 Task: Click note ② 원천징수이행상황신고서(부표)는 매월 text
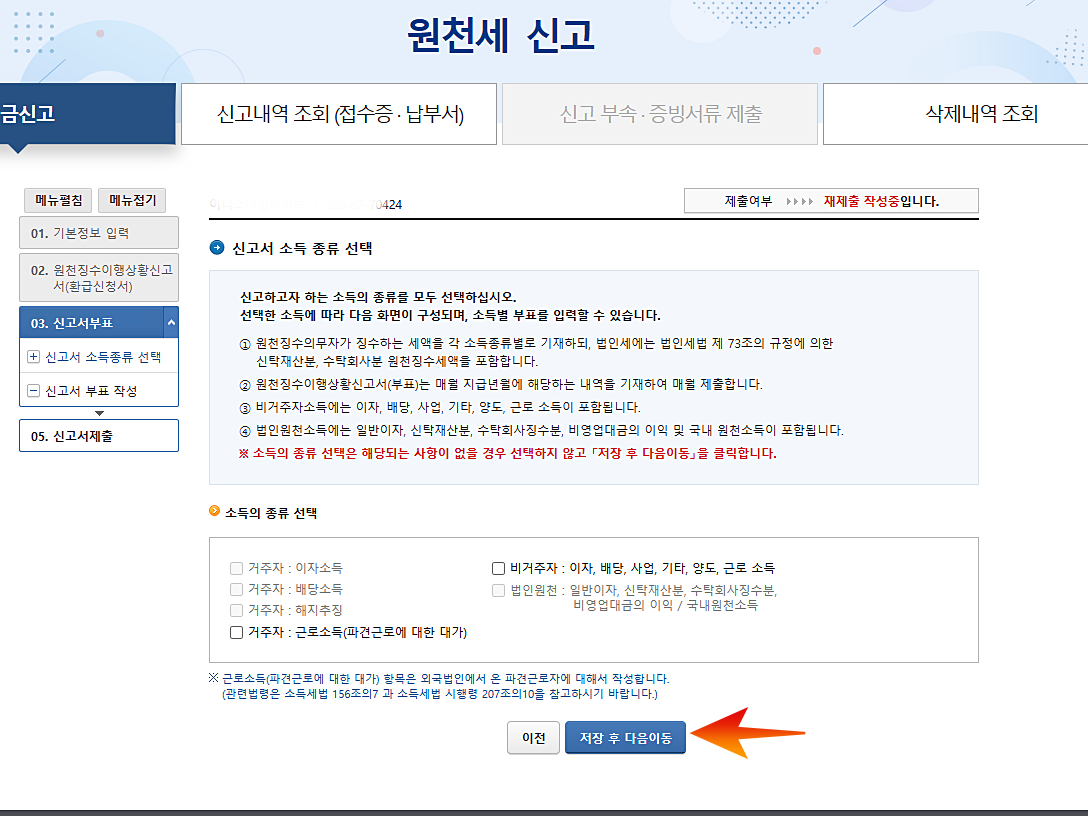pyautogui.click(x=501, y=384)
